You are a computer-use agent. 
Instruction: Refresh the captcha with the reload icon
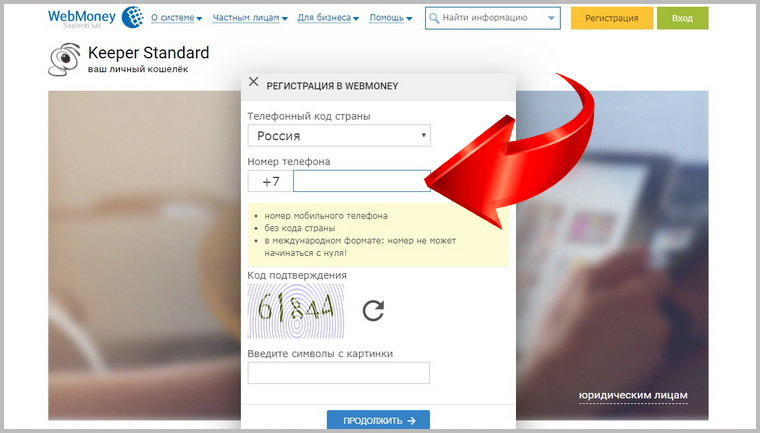pyautogui.click(x=373, y=311)
